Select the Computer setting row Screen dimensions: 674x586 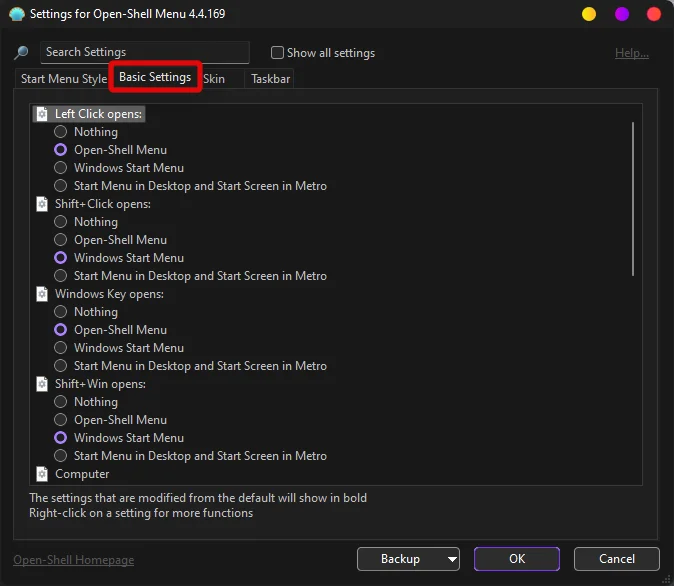(x=72, y=474)
